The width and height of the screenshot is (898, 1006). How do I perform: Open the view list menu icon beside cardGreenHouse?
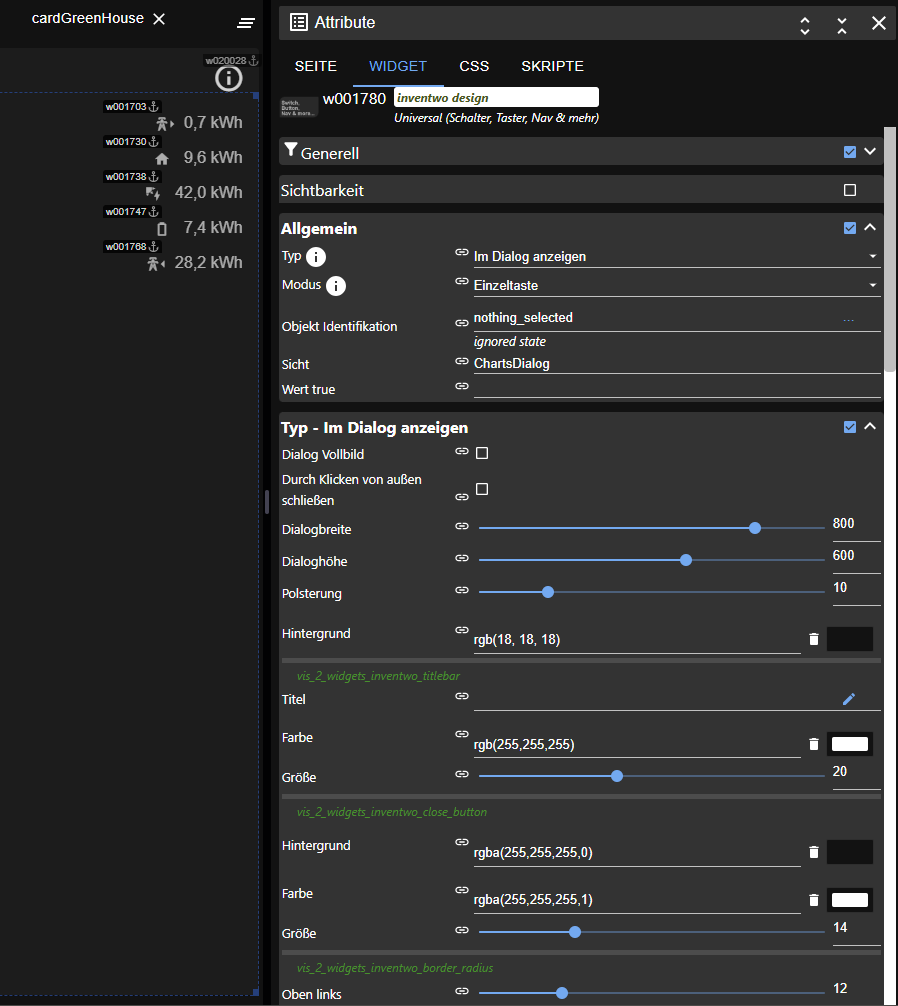tap(246, 22)
